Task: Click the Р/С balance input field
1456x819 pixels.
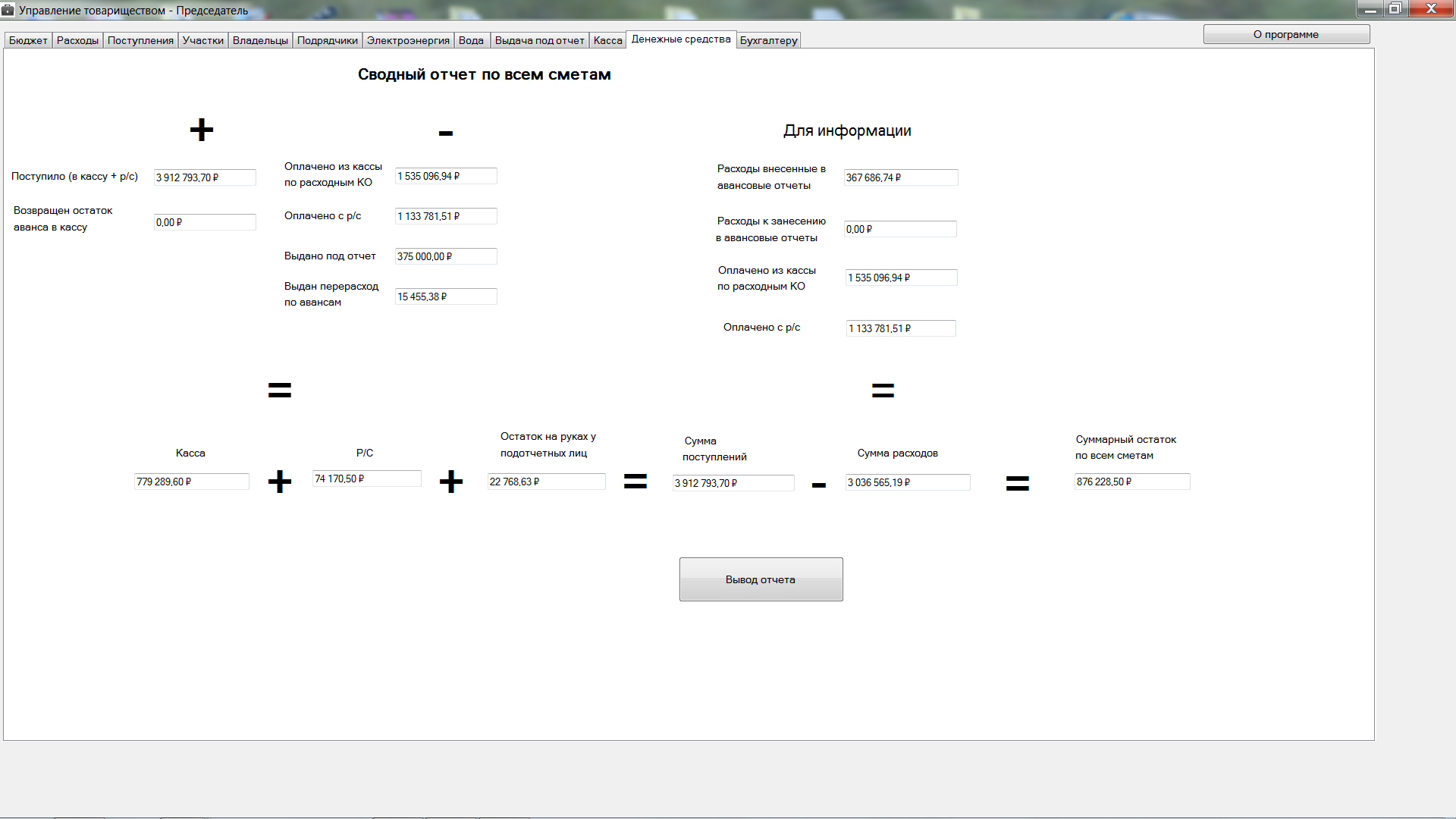Action: point(366,479)
